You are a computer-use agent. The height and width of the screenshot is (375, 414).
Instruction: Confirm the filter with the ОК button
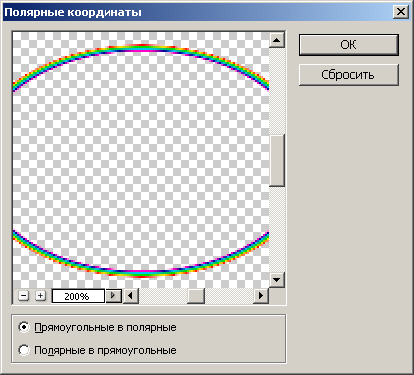[349, 45]
